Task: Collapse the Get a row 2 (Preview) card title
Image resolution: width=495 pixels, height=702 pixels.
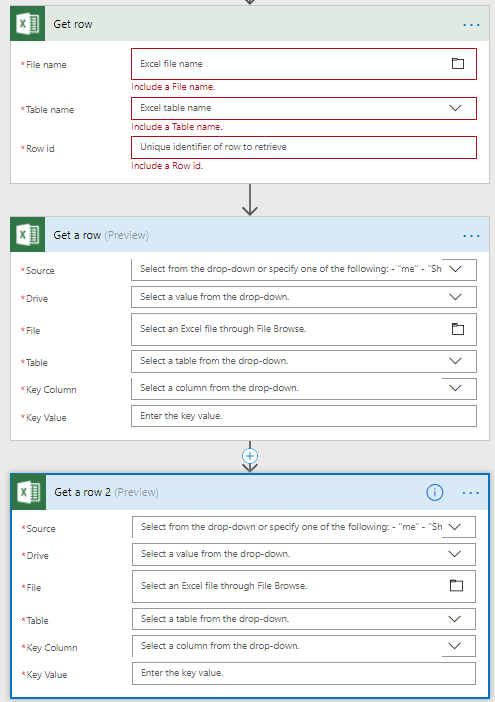Action: [x=106, y=492]
